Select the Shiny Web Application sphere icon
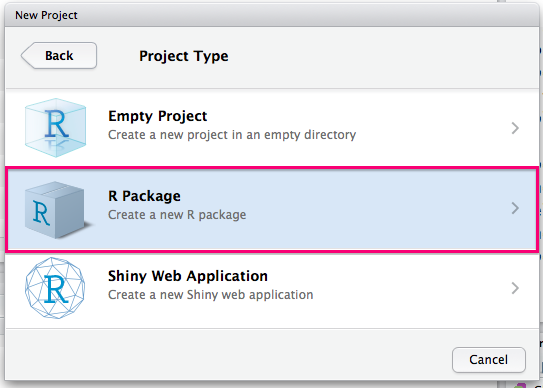543x388 pixels. click(x=55, y=288)
